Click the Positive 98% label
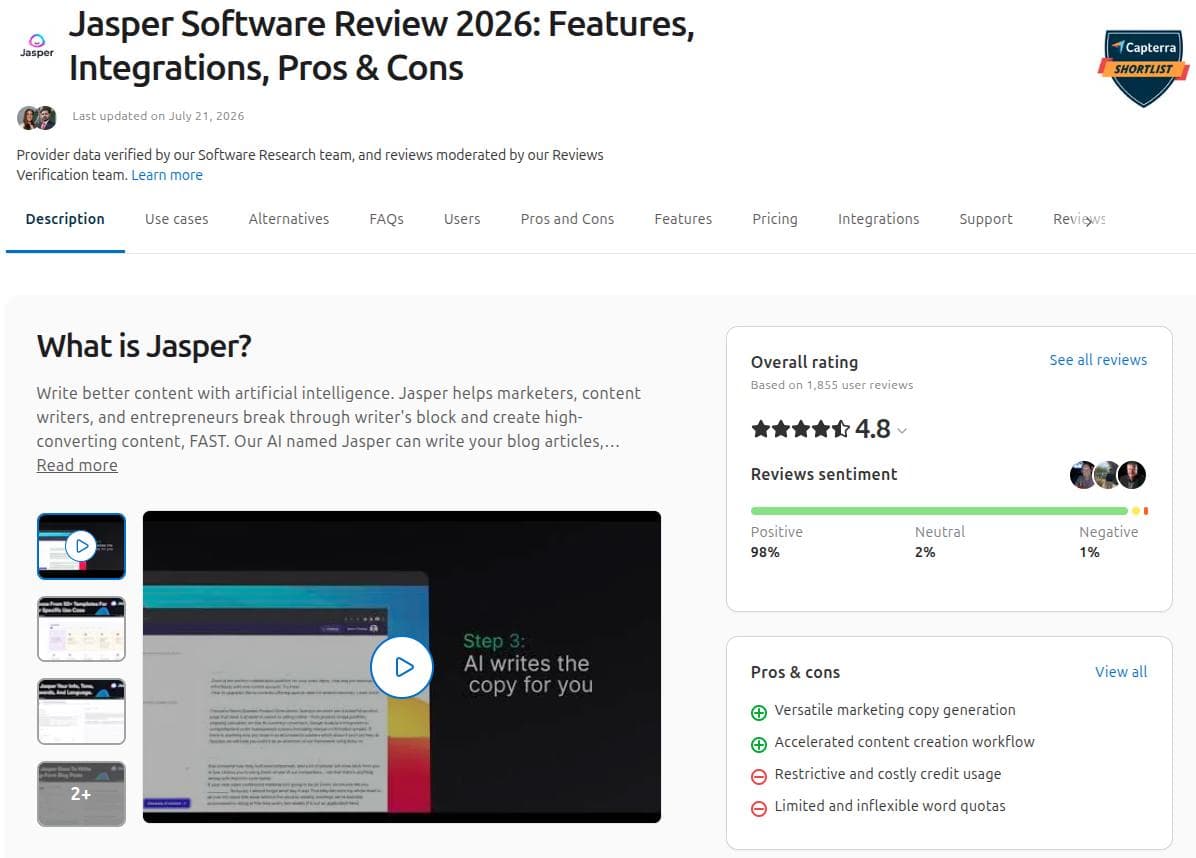1196x858 pixels. (x=776, y=541)
